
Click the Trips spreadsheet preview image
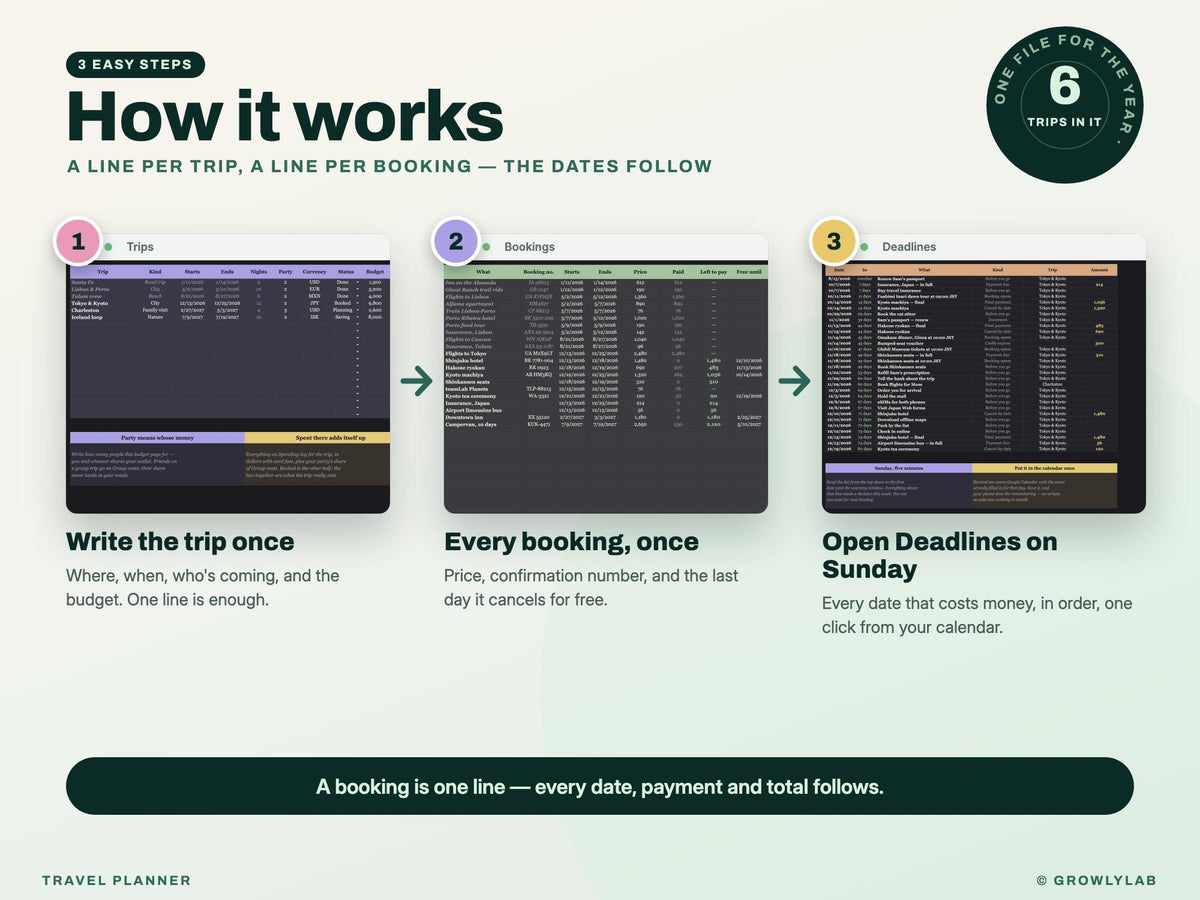coord(228,387)
